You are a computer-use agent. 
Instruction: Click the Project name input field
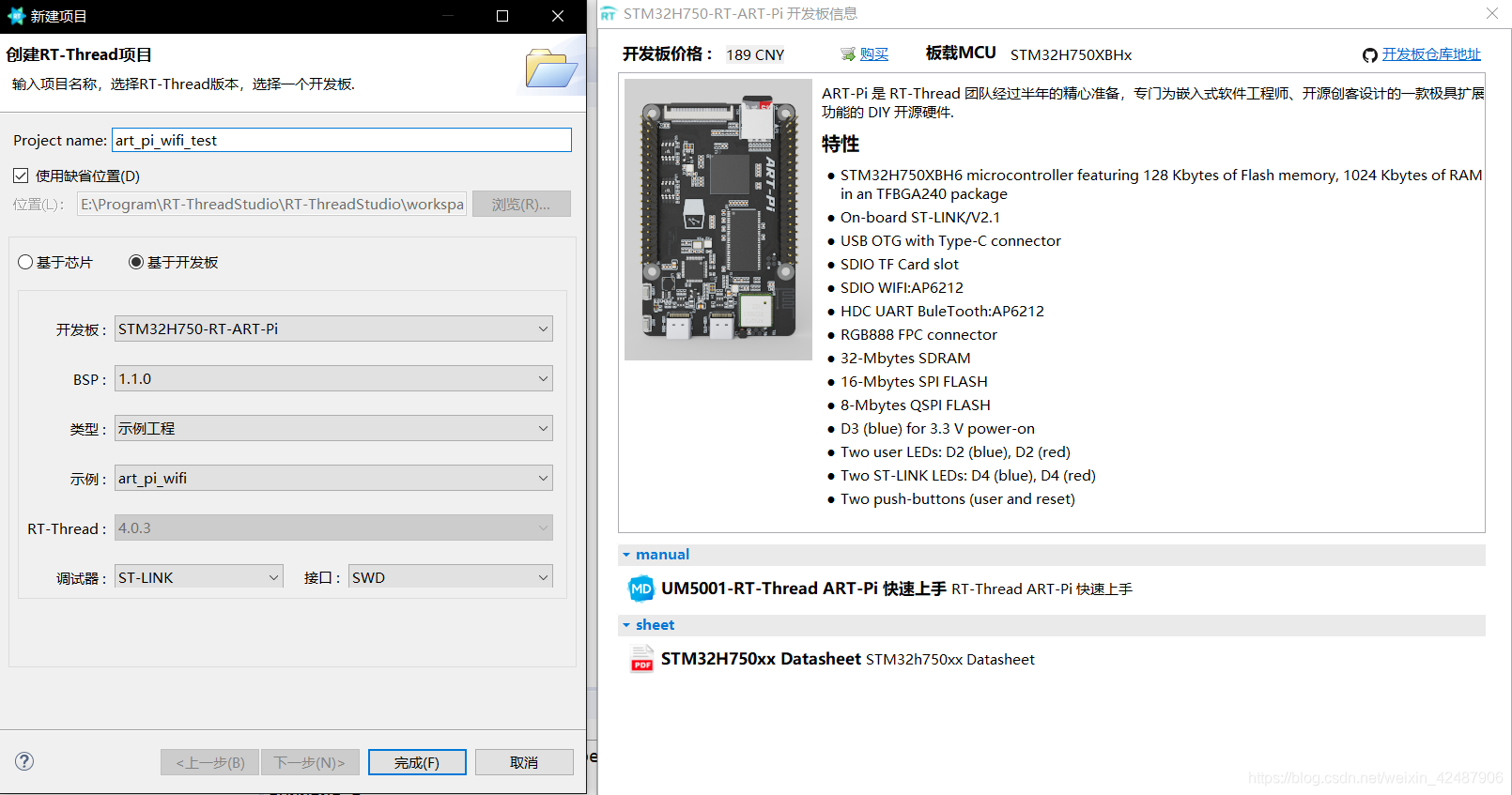(x=342, y=140)
